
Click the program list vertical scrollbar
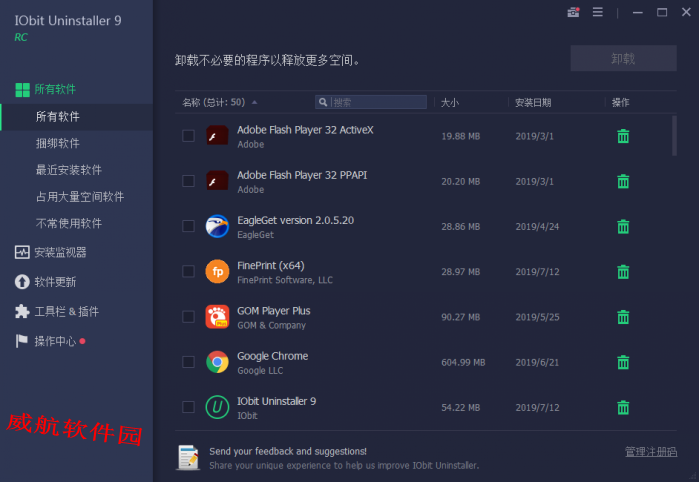click(674, 136)
